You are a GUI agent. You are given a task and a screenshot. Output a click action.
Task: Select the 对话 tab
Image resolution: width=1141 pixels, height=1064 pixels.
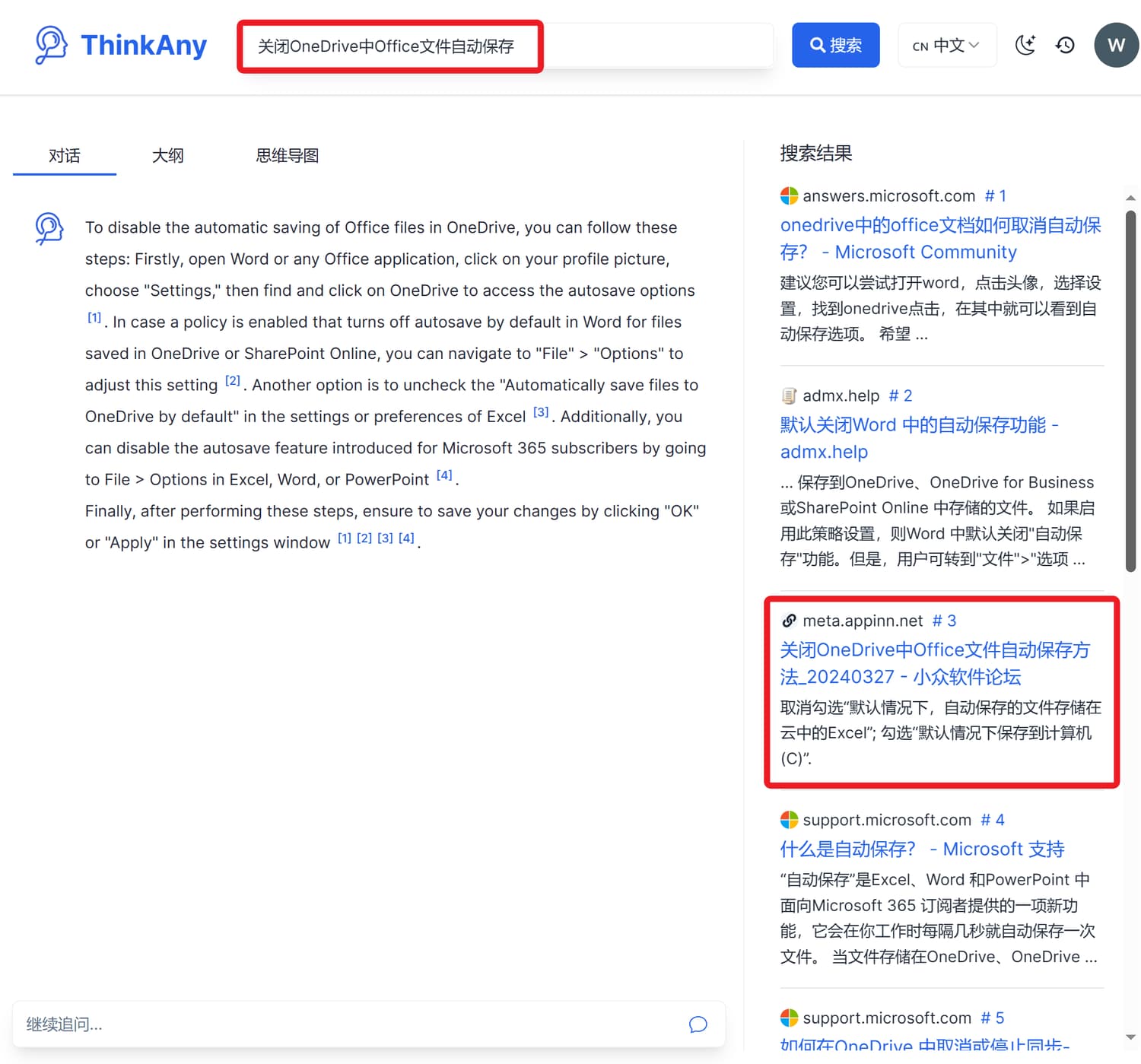(x=65, y=156)
